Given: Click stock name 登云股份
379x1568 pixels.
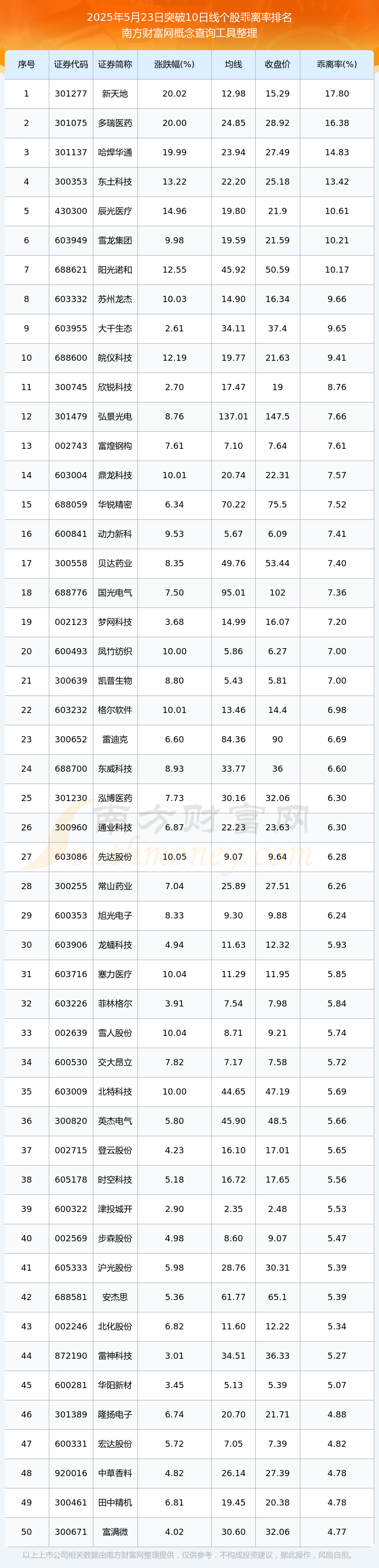Looking at the screenshot, I should (x=115, y=1150).
